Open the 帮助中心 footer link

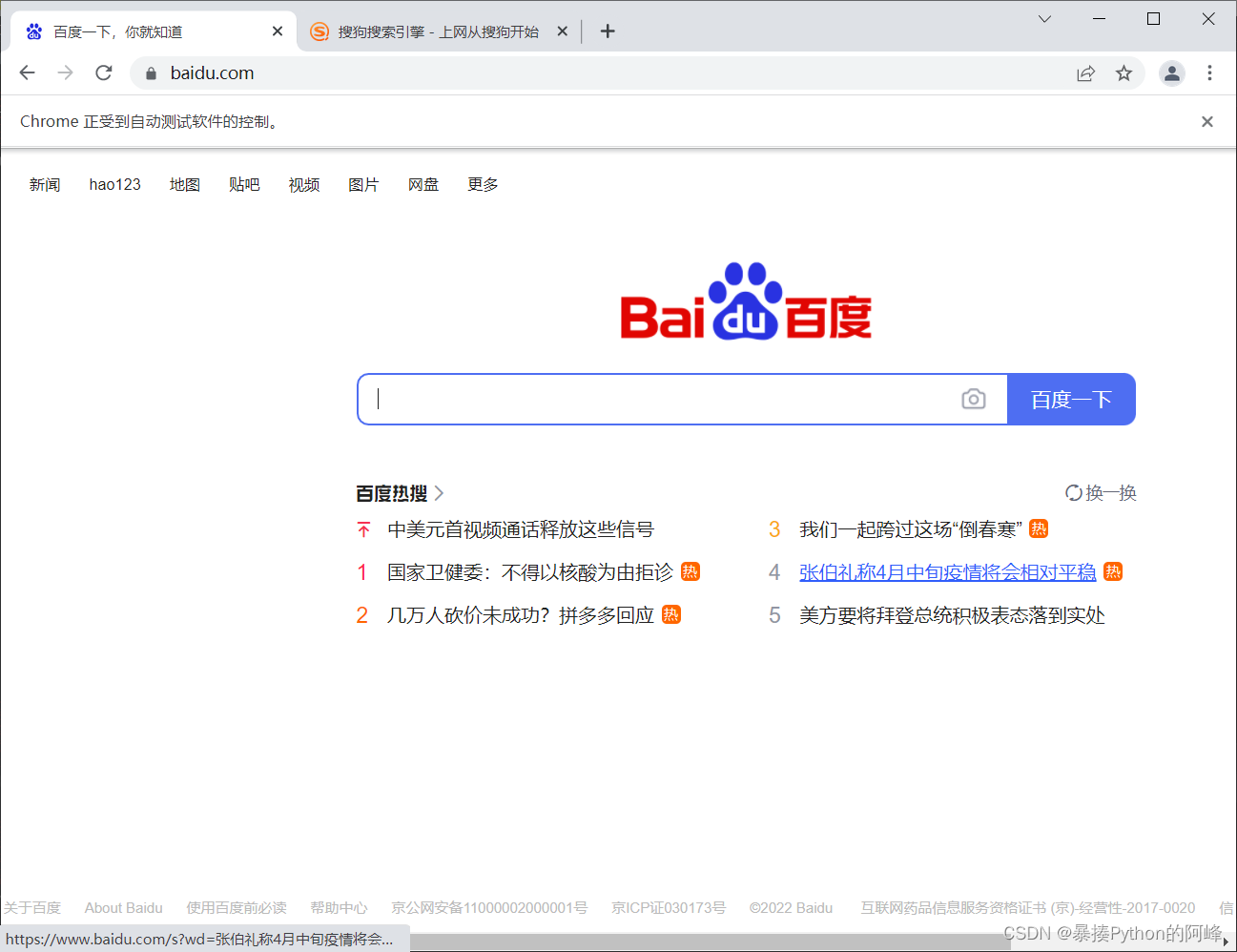pos(339,908)
